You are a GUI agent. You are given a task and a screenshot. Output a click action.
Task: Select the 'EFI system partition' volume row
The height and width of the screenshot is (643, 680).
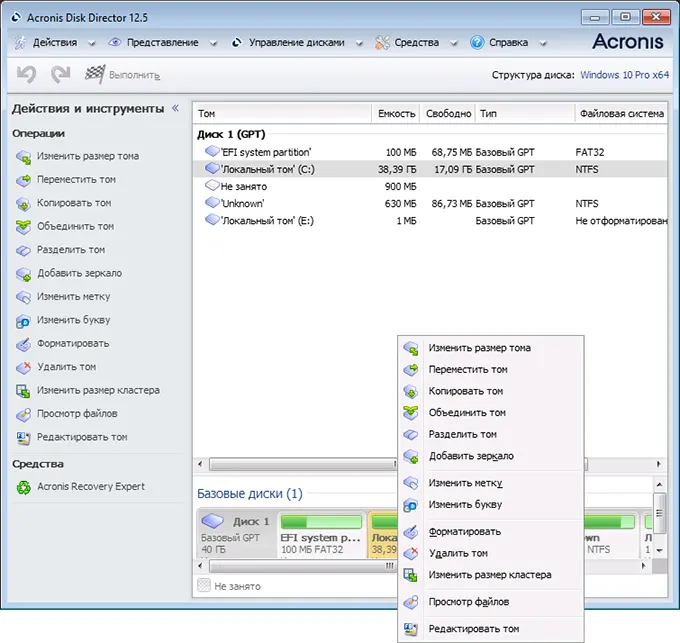430,152
